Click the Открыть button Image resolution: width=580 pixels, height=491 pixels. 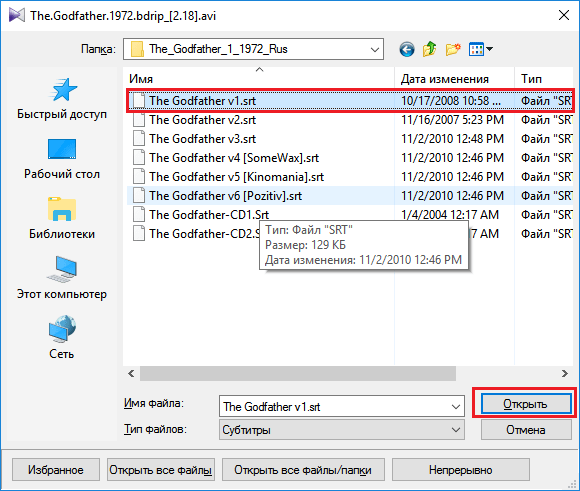pos(525,404)
